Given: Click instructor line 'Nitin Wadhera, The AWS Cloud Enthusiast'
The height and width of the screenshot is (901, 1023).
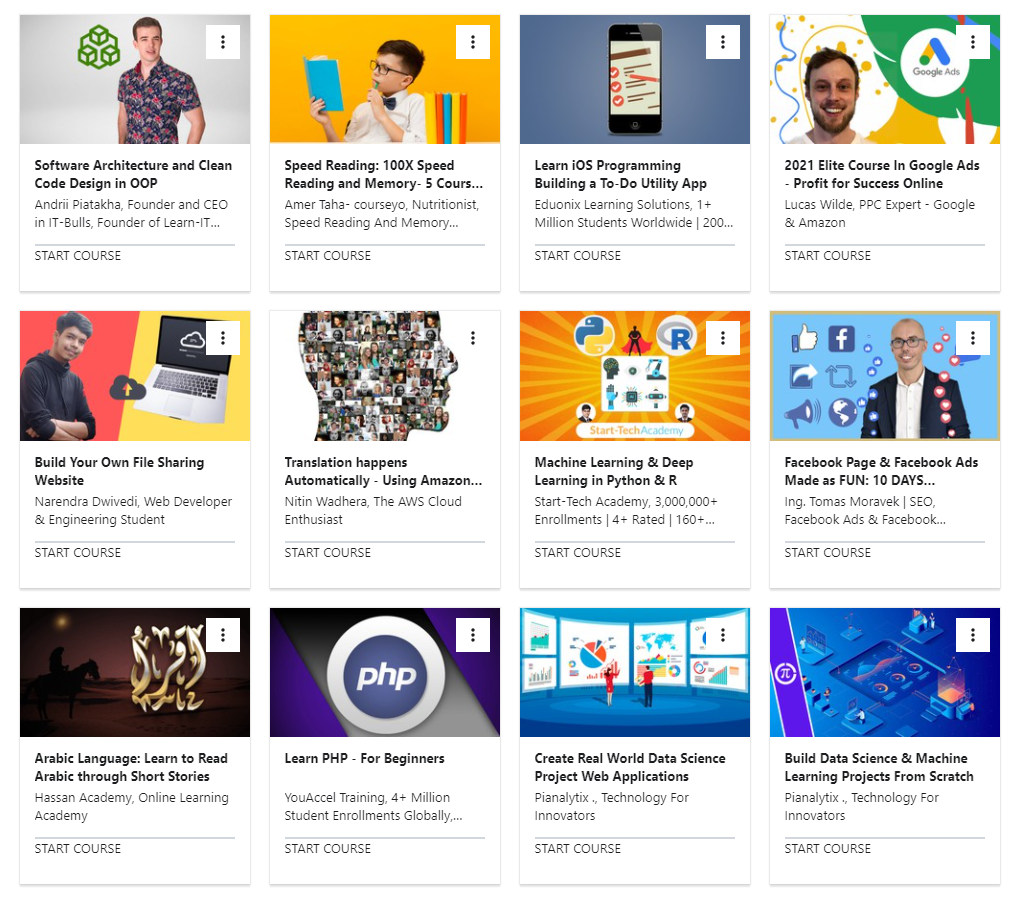Looking at the screenshot, I should pos(373,511).
